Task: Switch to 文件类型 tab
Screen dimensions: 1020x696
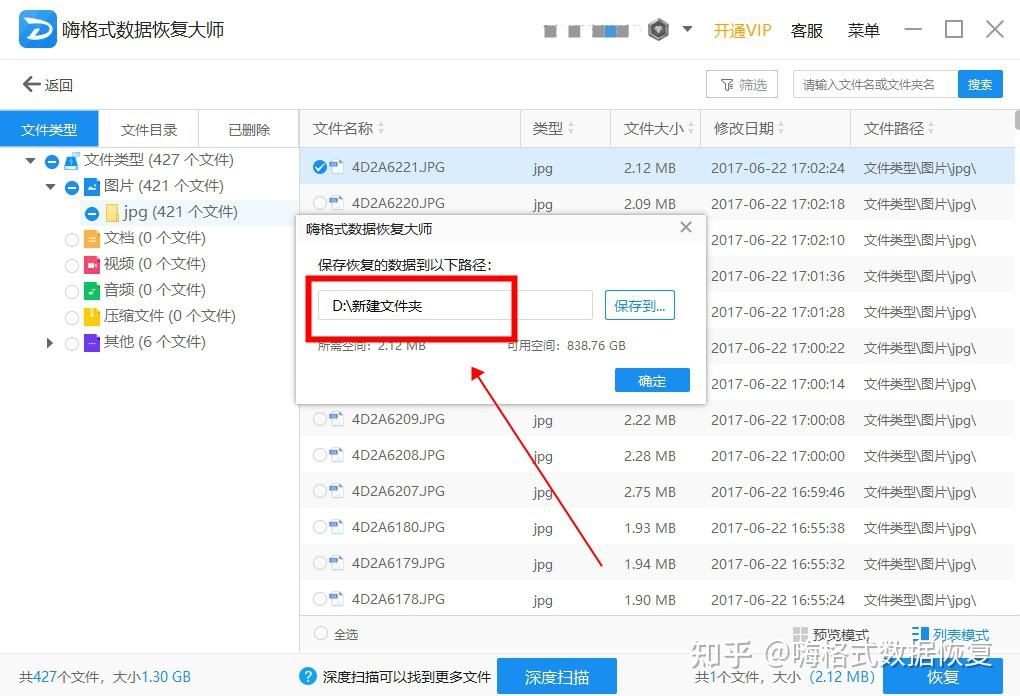Action: (49, 129)
